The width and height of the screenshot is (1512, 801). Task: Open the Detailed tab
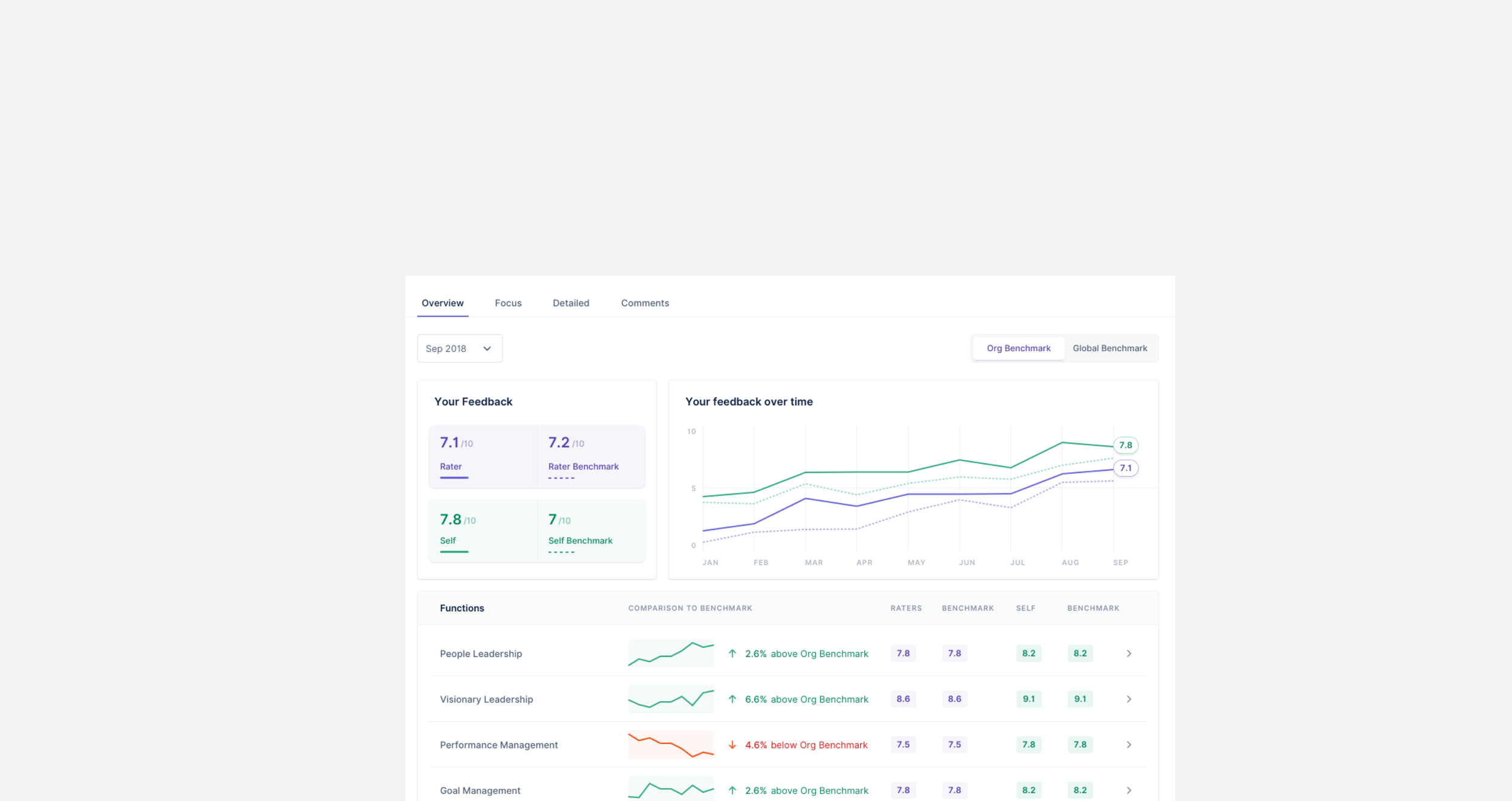[x=570, y=303]
